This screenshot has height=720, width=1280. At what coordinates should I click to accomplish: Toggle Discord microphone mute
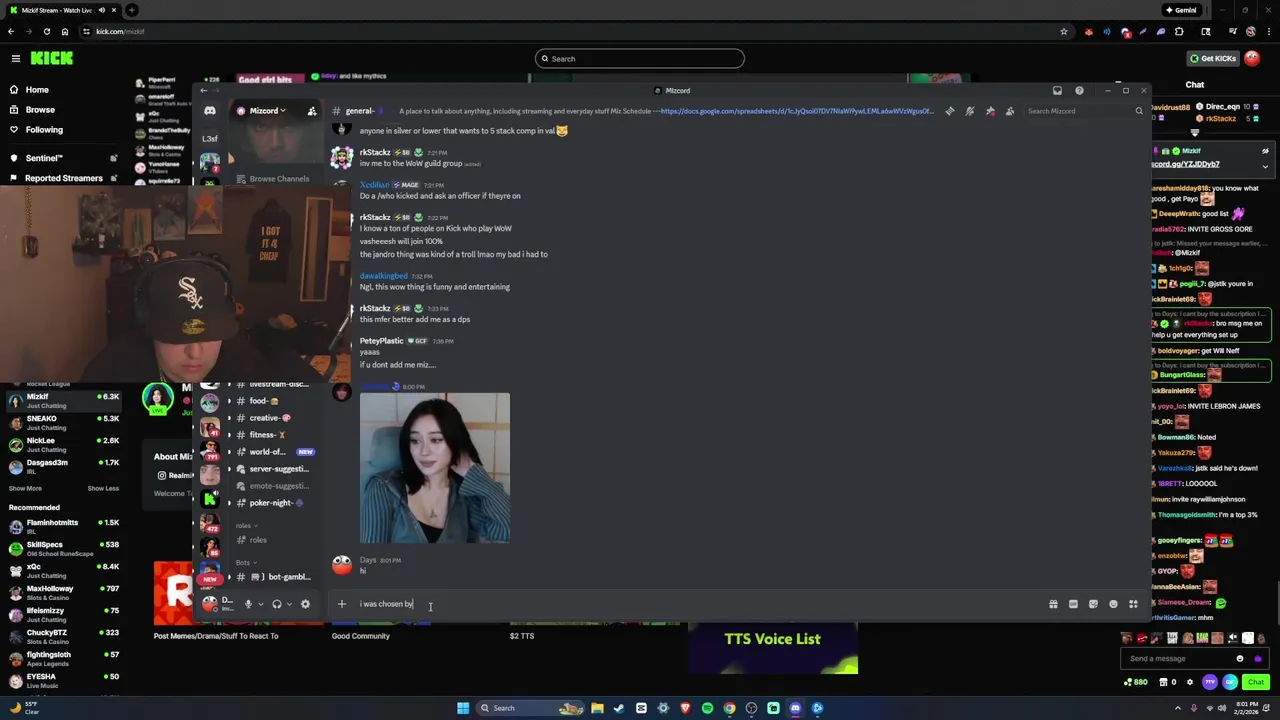pos(248,604)
